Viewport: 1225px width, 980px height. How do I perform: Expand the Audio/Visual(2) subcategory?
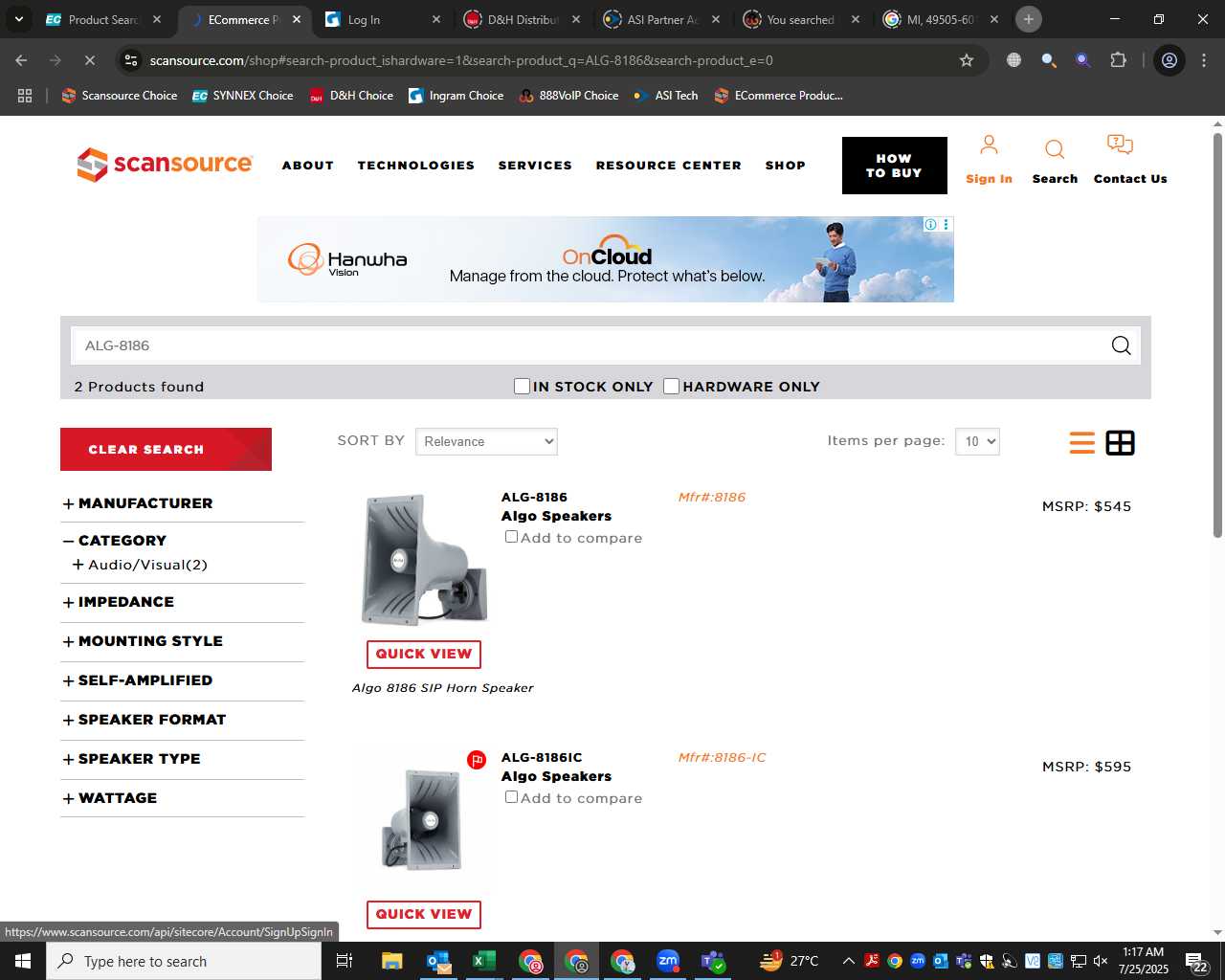(141, 565)
